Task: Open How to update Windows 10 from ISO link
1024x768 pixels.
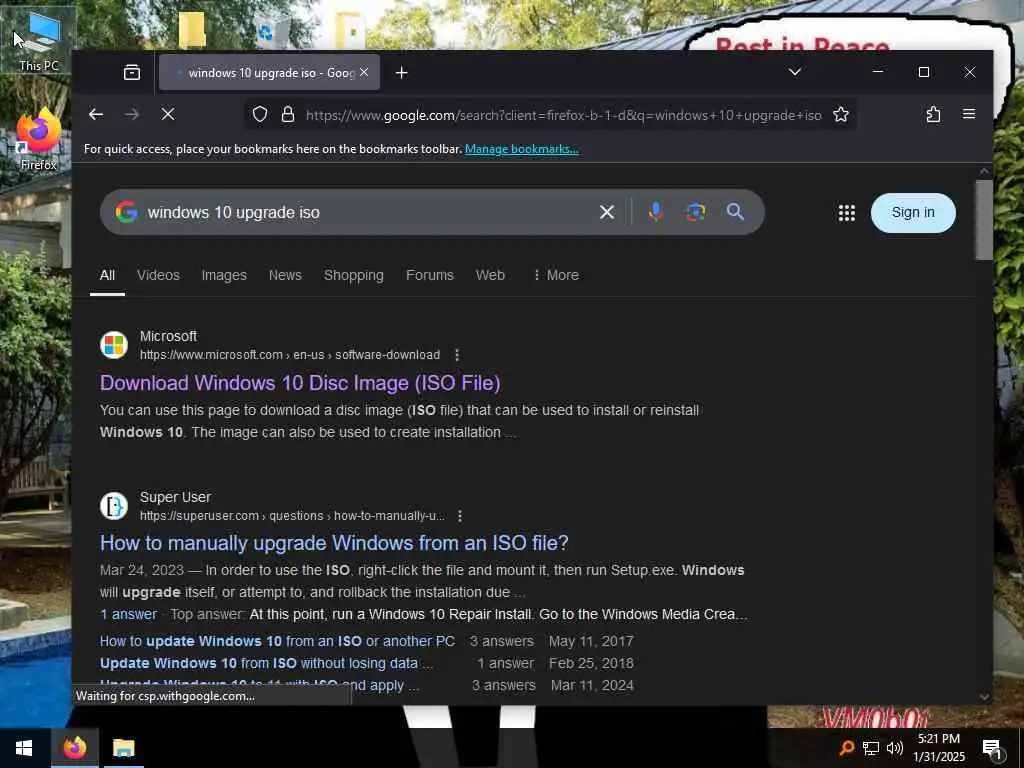Action: 278,641
